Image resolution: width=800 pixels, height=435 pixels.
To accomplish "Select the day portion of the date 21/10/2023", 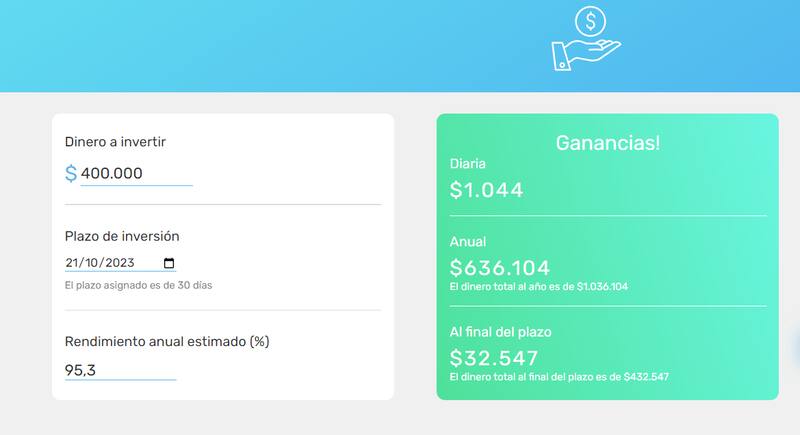I will coord(73,263).
